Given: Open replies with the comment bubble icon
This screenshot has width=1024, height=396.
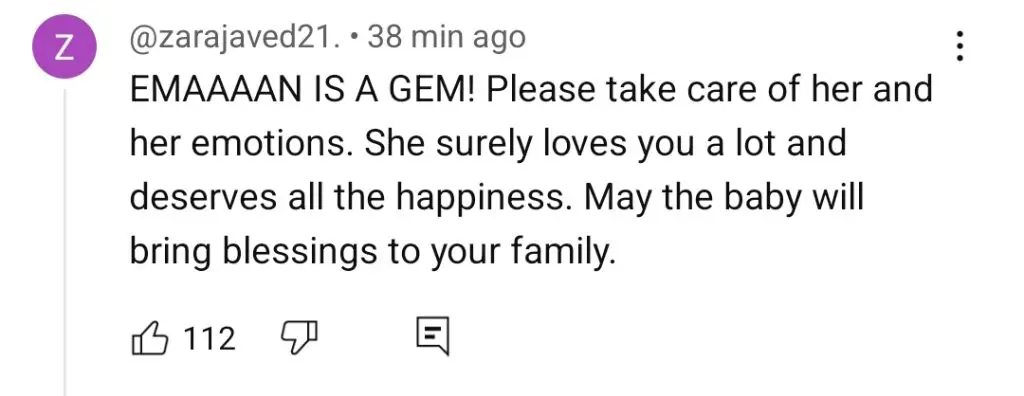Looking at the screenshot, I should [433, 337].
